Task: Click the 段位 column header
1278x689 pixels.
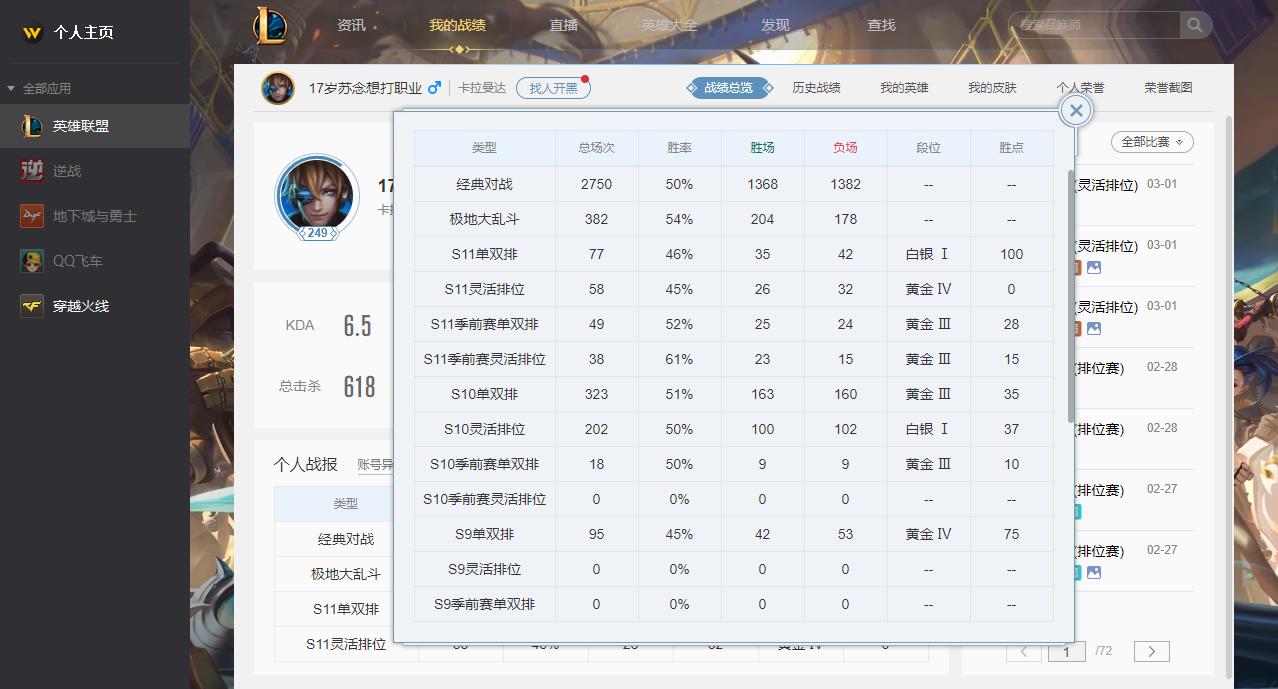Action: click(x=928, y=148)
